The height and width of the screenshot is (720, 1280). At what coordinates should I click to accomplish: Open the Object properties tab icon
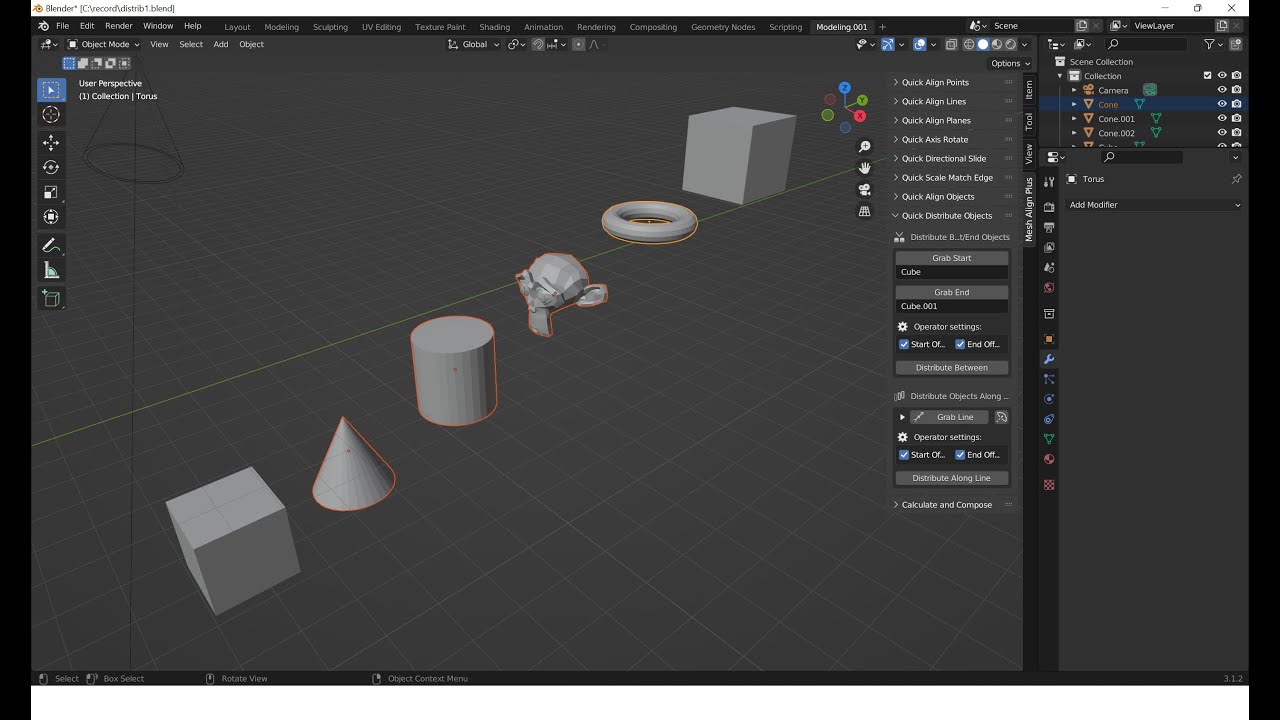tap(1049, 339)
